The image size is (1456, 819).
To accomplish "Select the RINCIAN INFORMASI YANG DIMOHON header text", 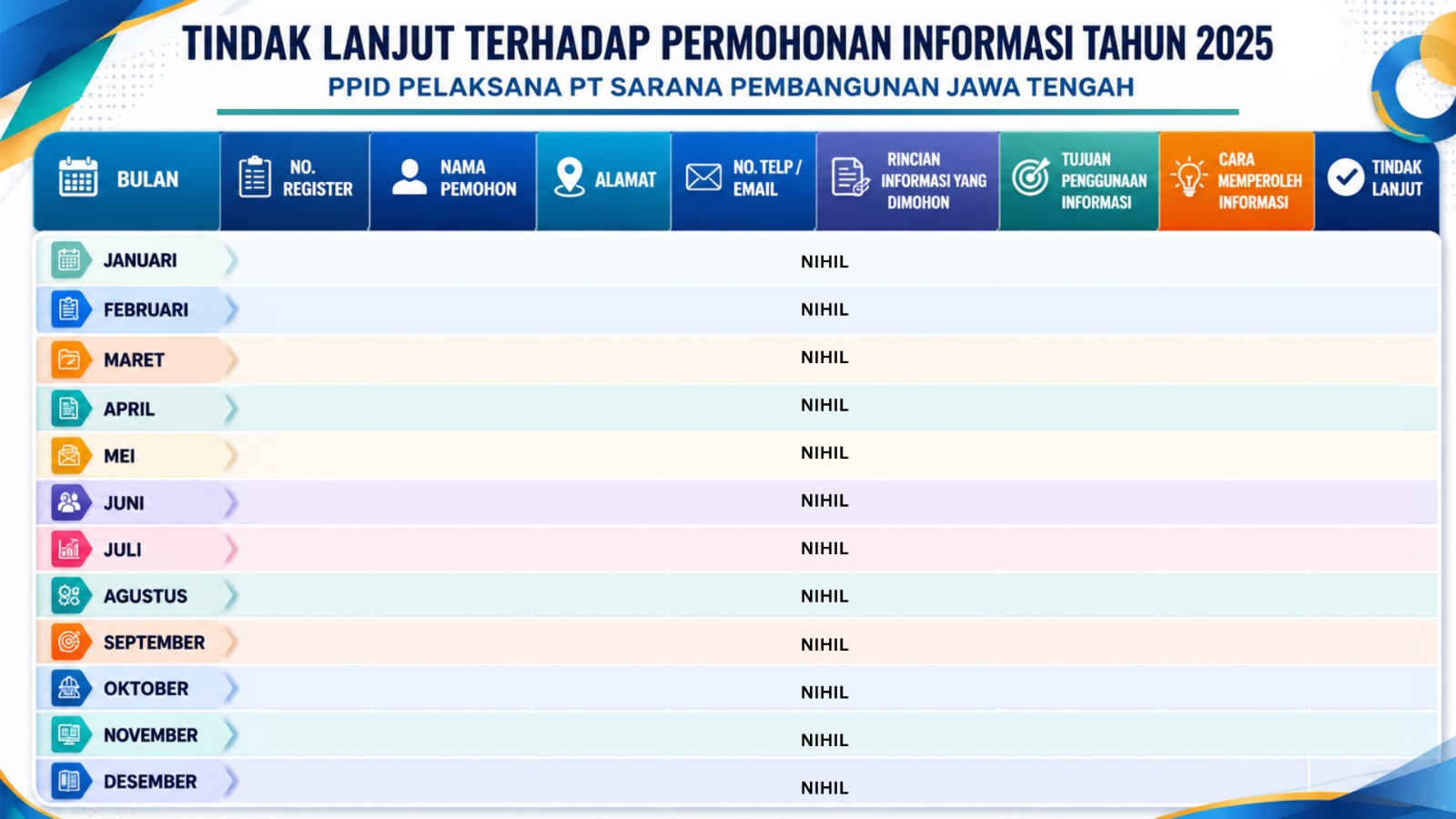I will point(934,180).
